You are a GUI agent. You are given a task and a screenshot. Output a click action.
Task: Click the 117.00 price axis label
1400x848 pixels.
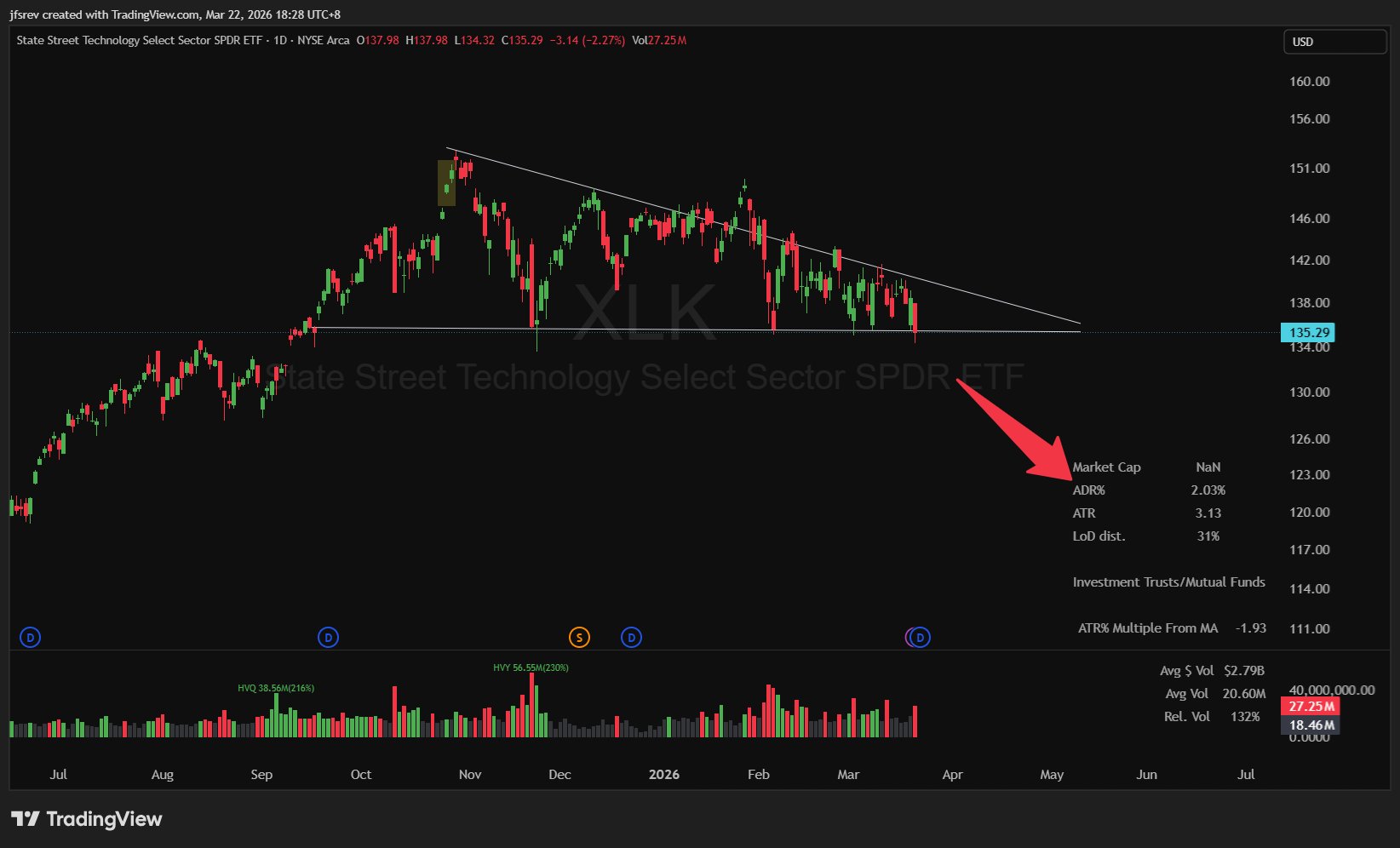point(1310,550)
